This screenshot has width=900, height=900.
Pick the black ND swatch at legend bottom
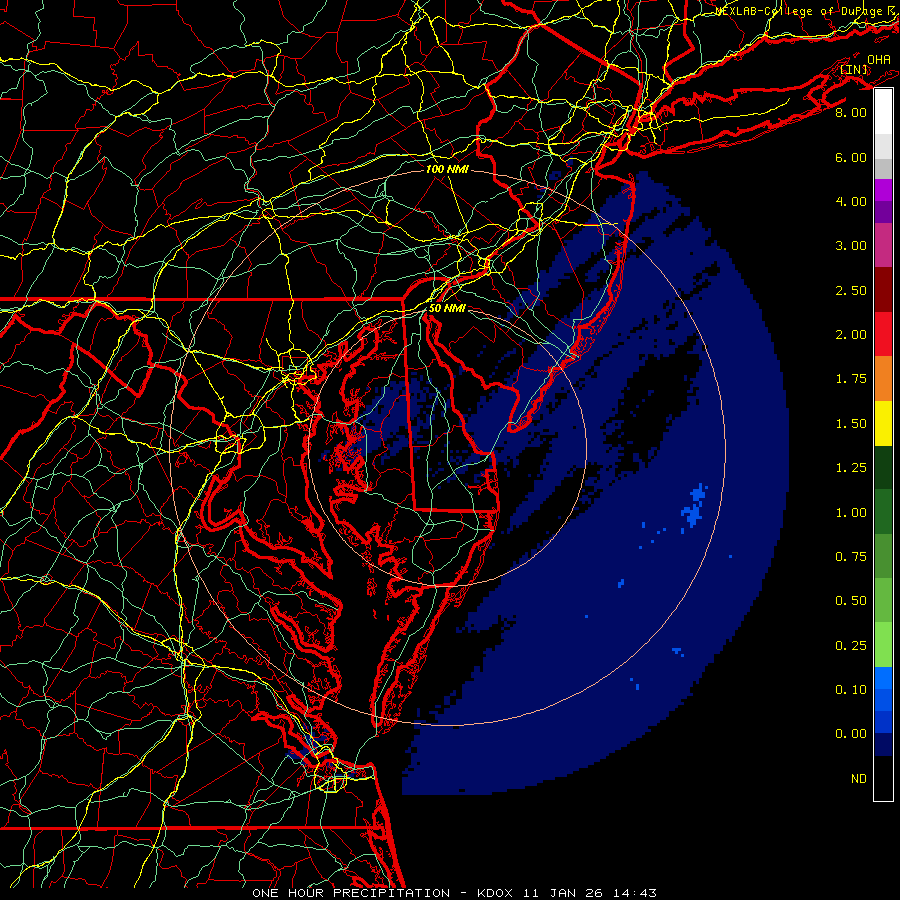pyautogui.click(x=883, y=778)
